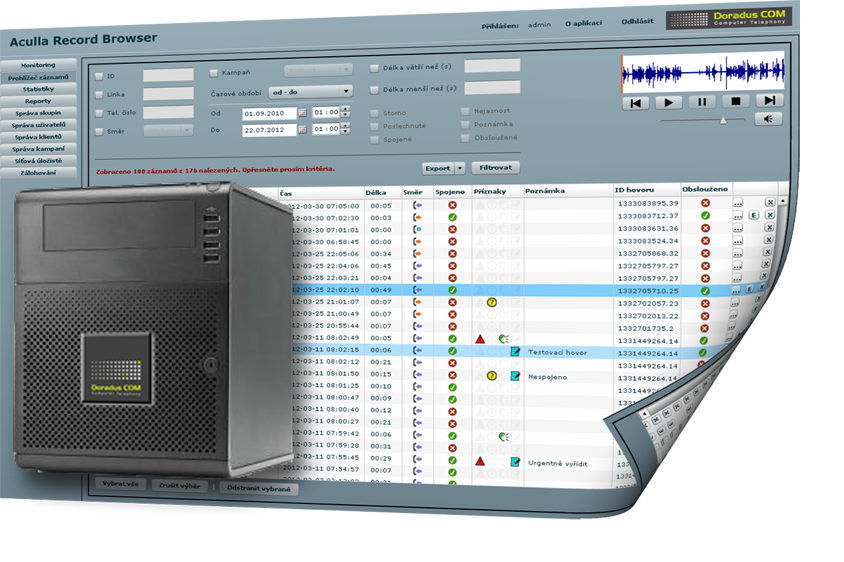This screenshot has height=562, width=844.
Task: Check Délka větší než (s)
Action: 375,68
